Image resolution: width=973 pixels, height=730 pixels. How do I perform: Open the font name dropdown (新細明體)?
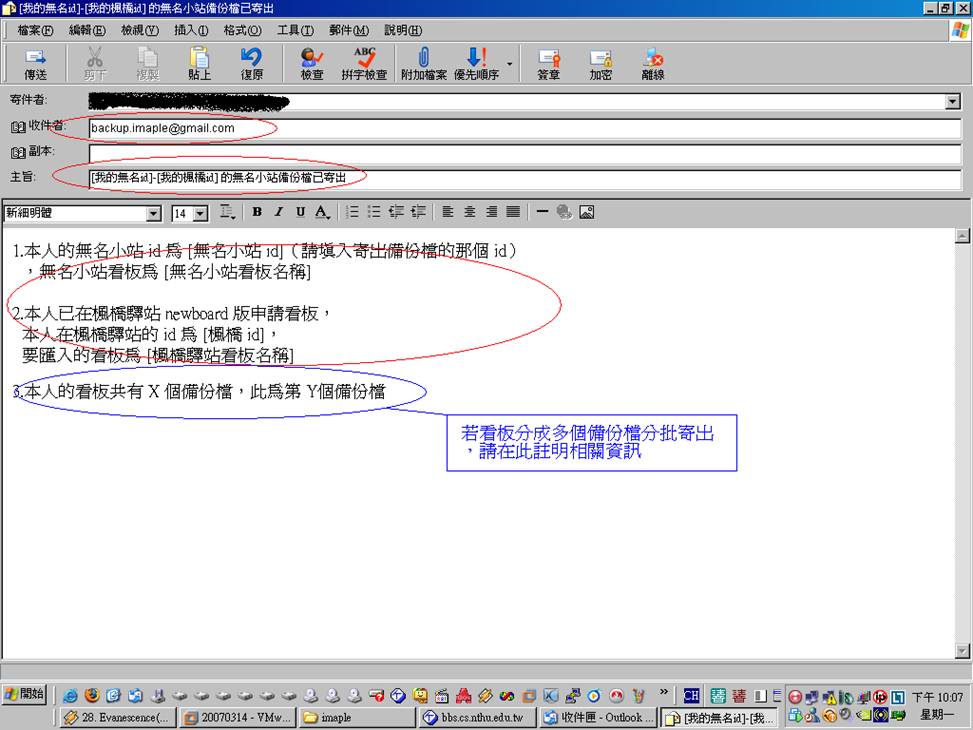[153, 213]
